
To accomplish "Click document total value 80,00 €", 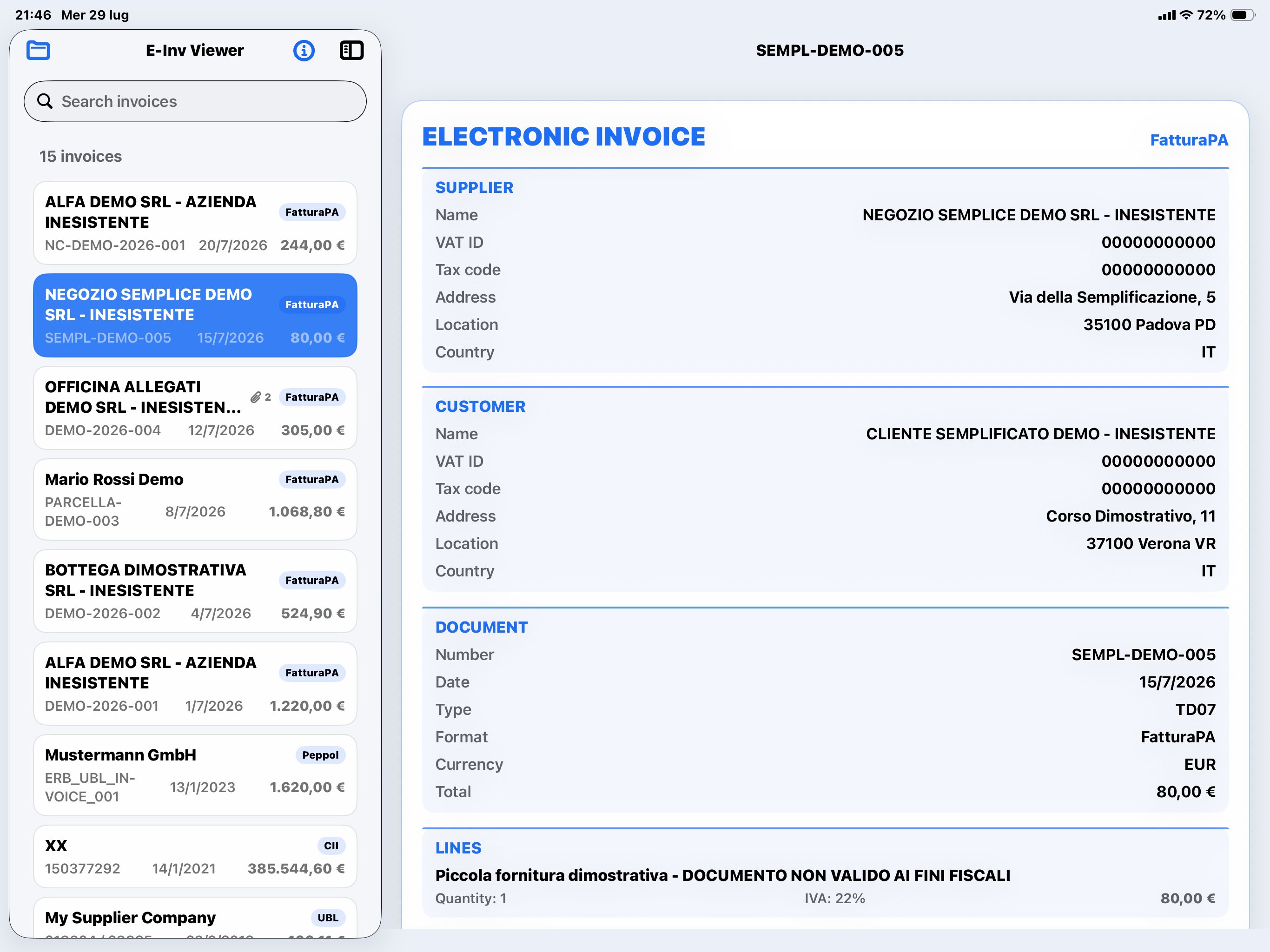I will click(1185, 792).
